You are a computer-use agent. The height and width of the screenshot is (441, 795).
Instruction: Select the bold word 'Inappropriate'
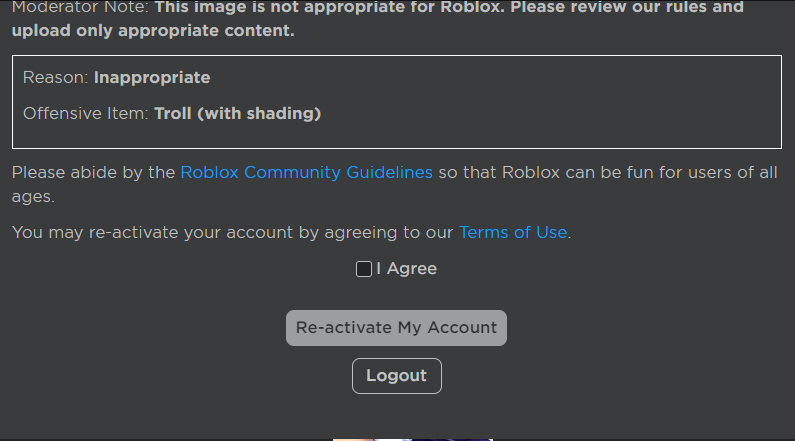pyautogui.click(x=152, y=78)
